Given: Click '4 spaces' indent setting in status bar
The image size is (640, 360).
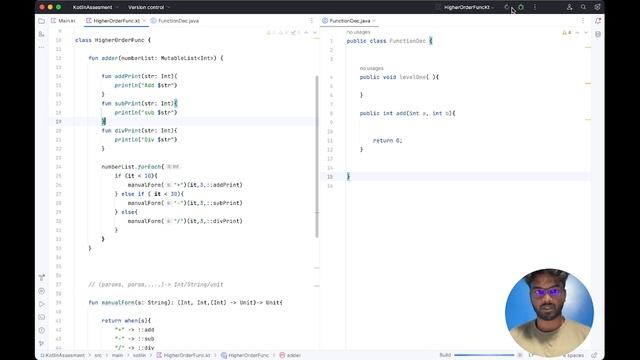Looking at the screenshot, I should point(574,356).
